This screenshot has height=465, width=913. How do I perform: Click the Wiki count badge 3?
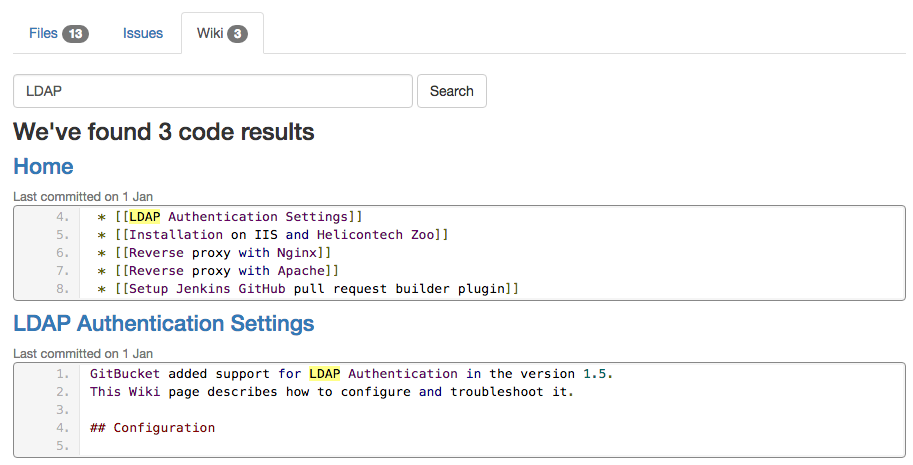coord(237,34)
